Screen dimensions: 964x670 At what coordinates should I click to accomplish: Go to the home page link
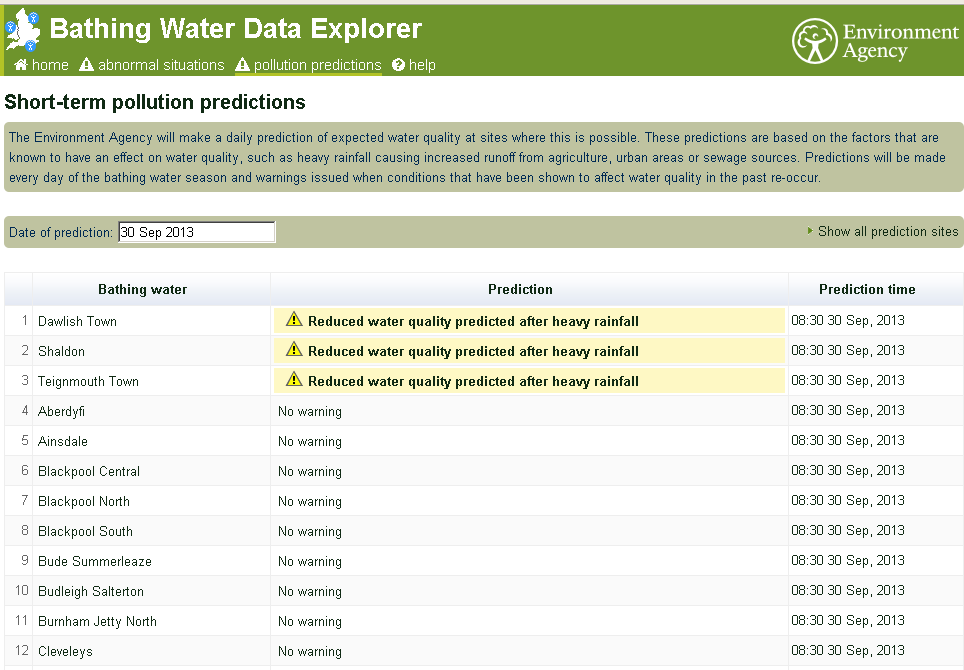tap(50, 65)
